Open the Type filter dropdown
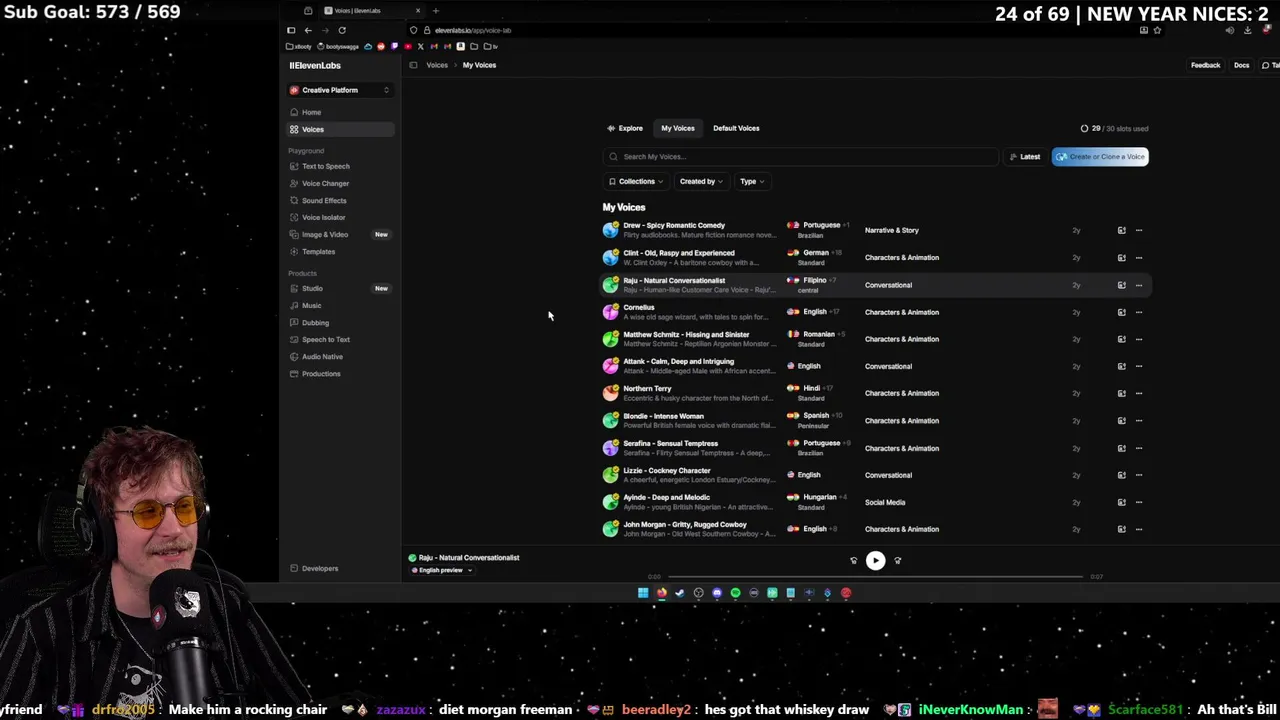 click(x=752, y=181)
